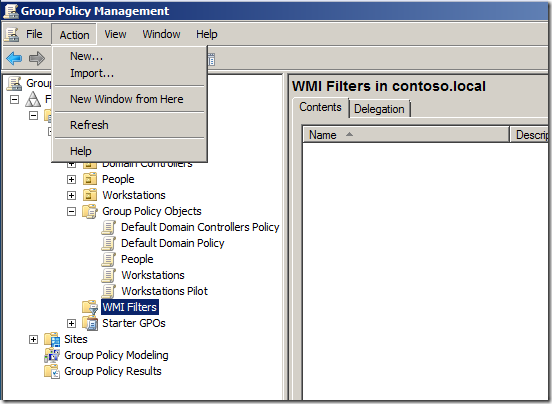Switch to the Delegation tab
The width and height of the screenshot is (552, 404).
click(x=379, y=109)
